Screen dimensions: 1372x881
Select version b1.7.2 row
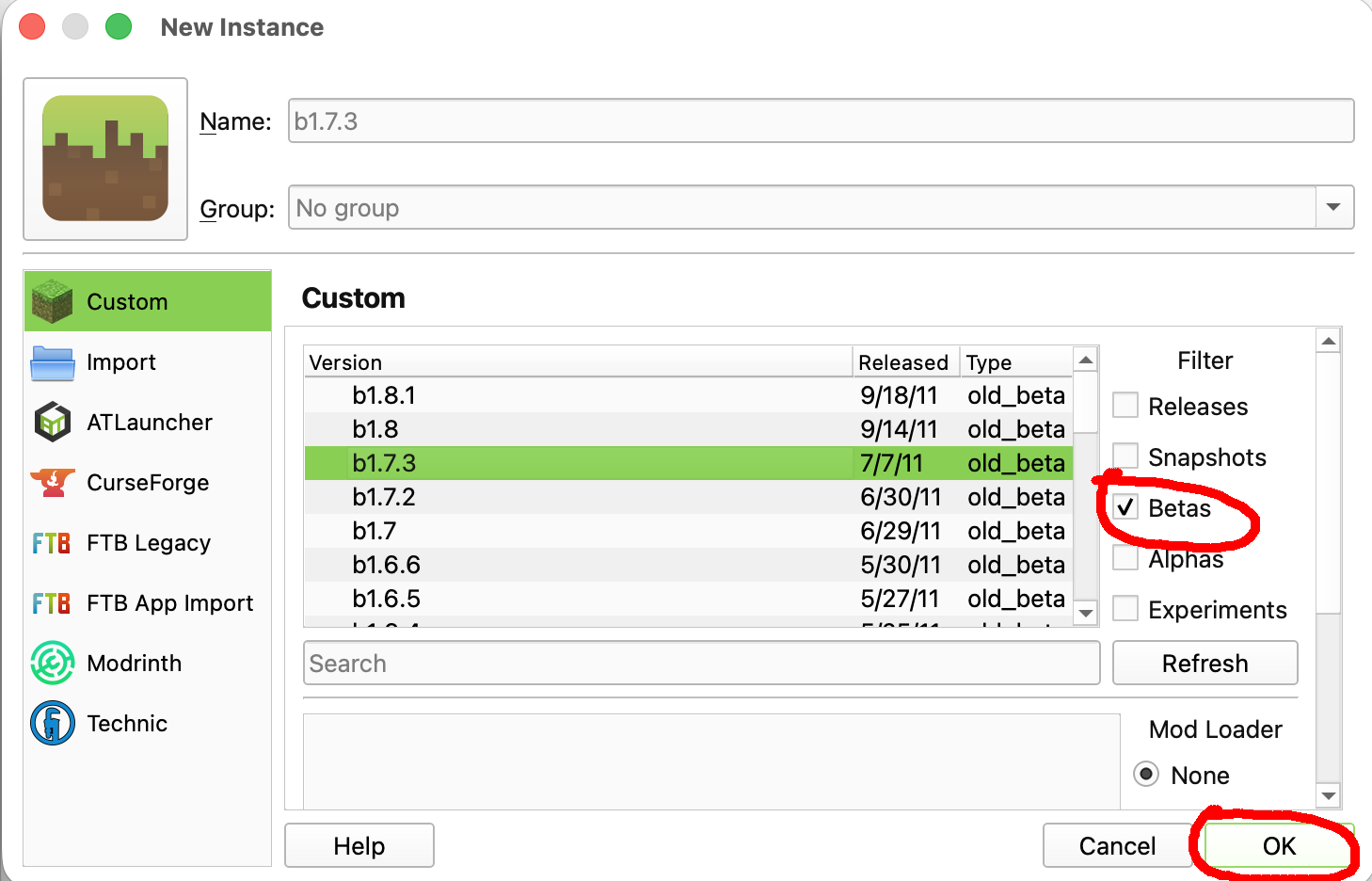[689, 497]
